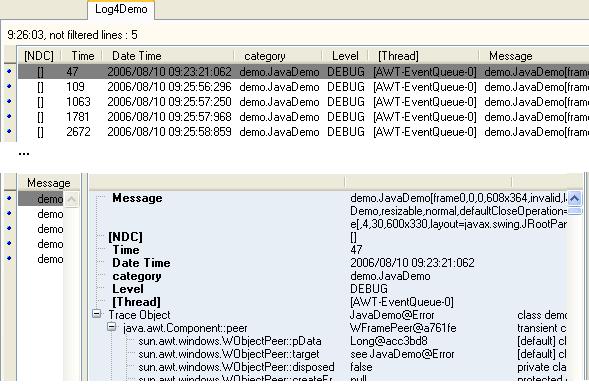This screenshot has height=384, width=589.
Task: Click the date 2006/08/10 09:25:58:859 cell
Action: click(x=169, y=132)
